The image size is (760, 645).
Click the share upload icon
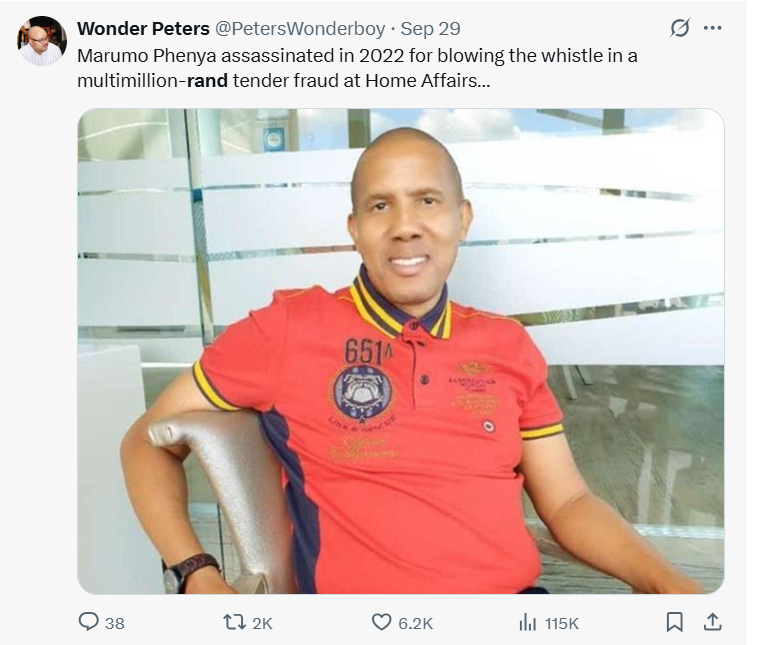point(712,622)
